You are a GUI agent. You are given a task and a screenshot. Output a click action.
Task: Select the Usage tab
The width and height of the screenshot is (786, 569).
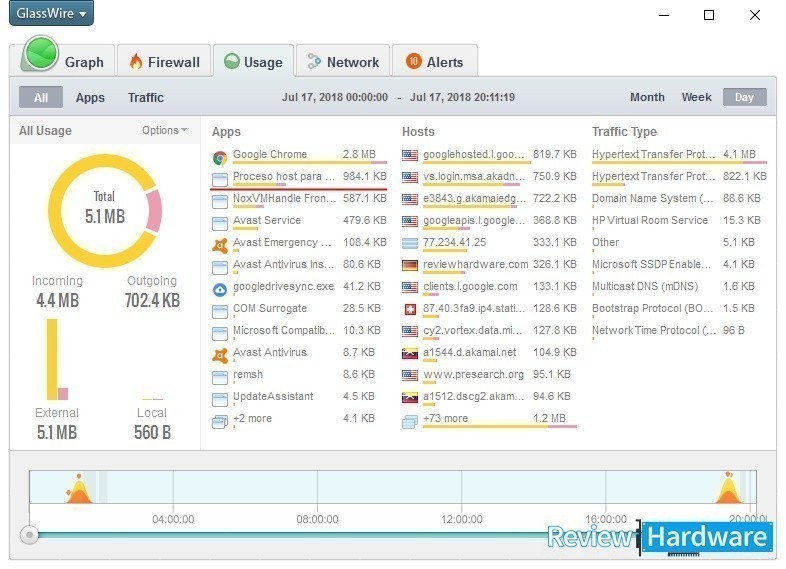tap(253, 61)
